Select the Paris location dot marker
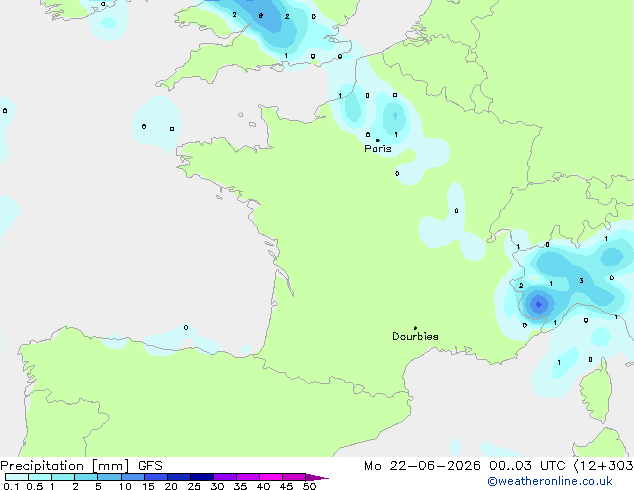 coord(378,140)
